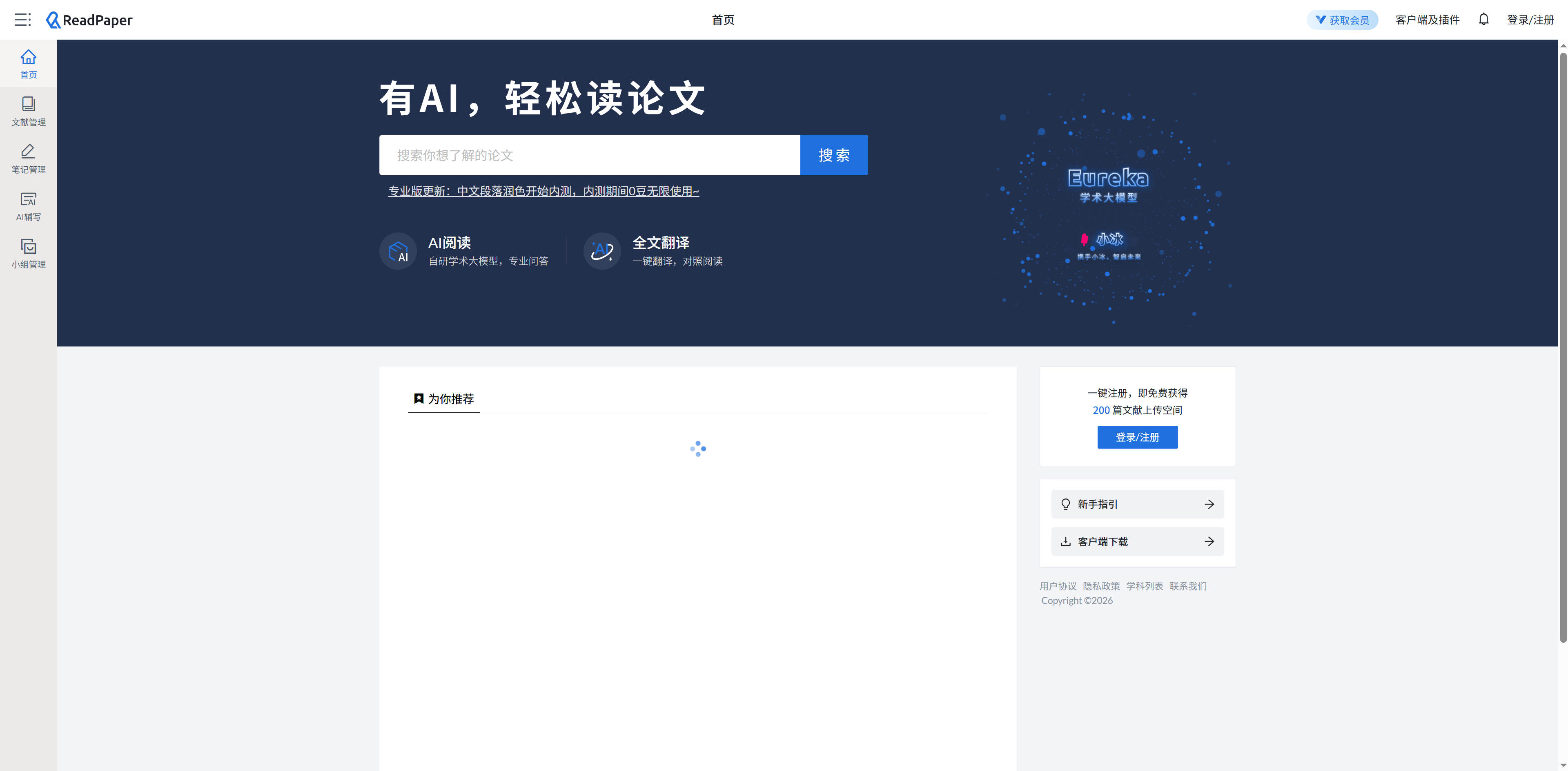Open 小组管理 in the sidebar
Viewport: 1568px width, 771px height.
pos(29,254)
